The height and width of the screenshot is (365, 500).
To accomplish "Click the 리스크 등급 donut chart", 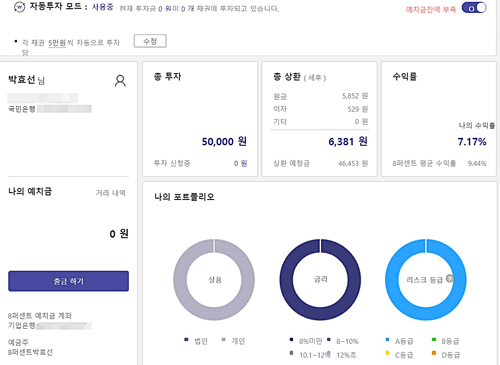I will (426, 279).
